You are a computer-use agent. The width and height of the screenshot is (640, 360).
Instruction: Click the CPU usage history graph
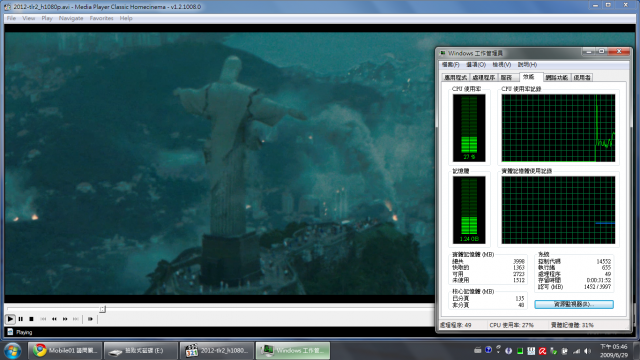point(558,128)
